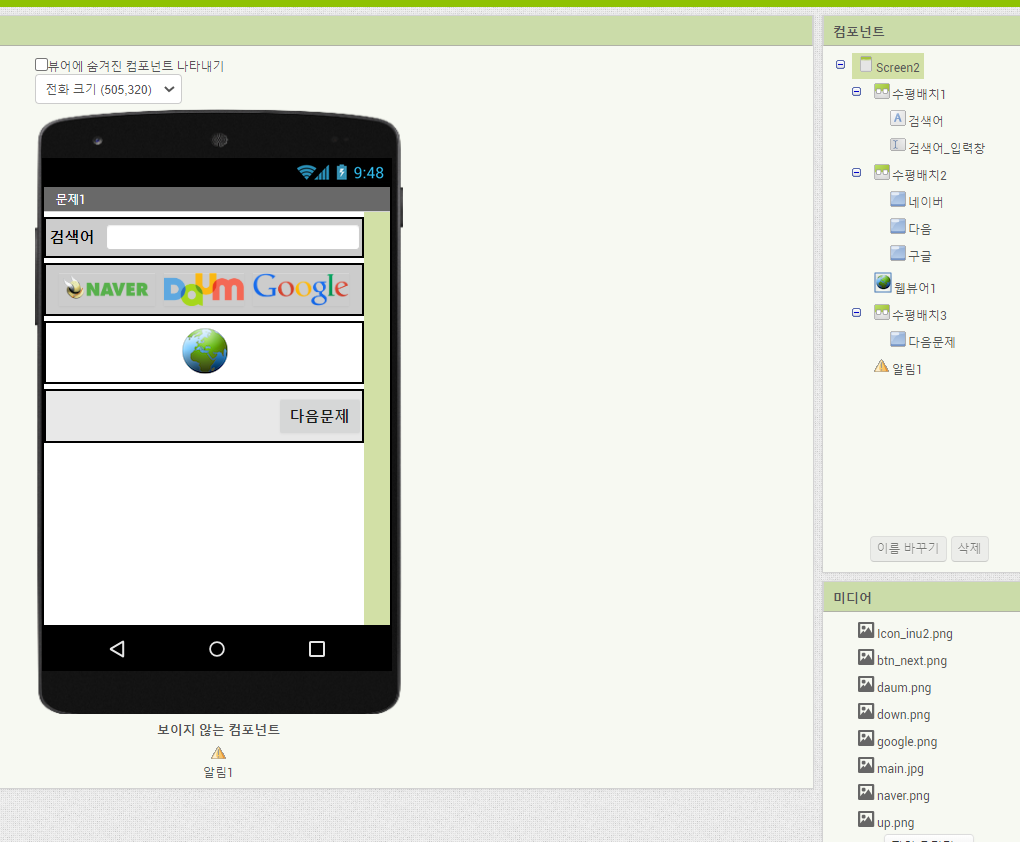
Task: Collapse the 수평배치3 tree node
Action: 857,312
